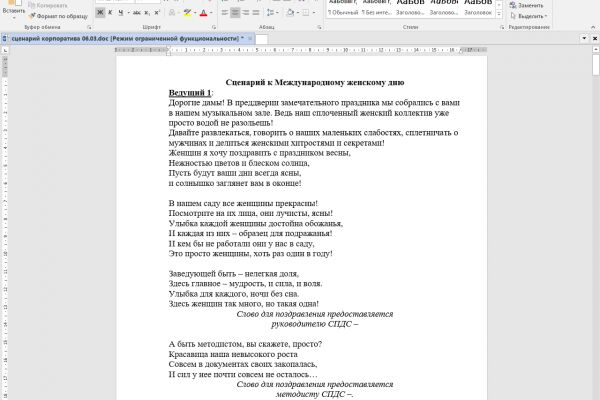Click the italic line 'руководителю СПДС –'

click(315, 324)
